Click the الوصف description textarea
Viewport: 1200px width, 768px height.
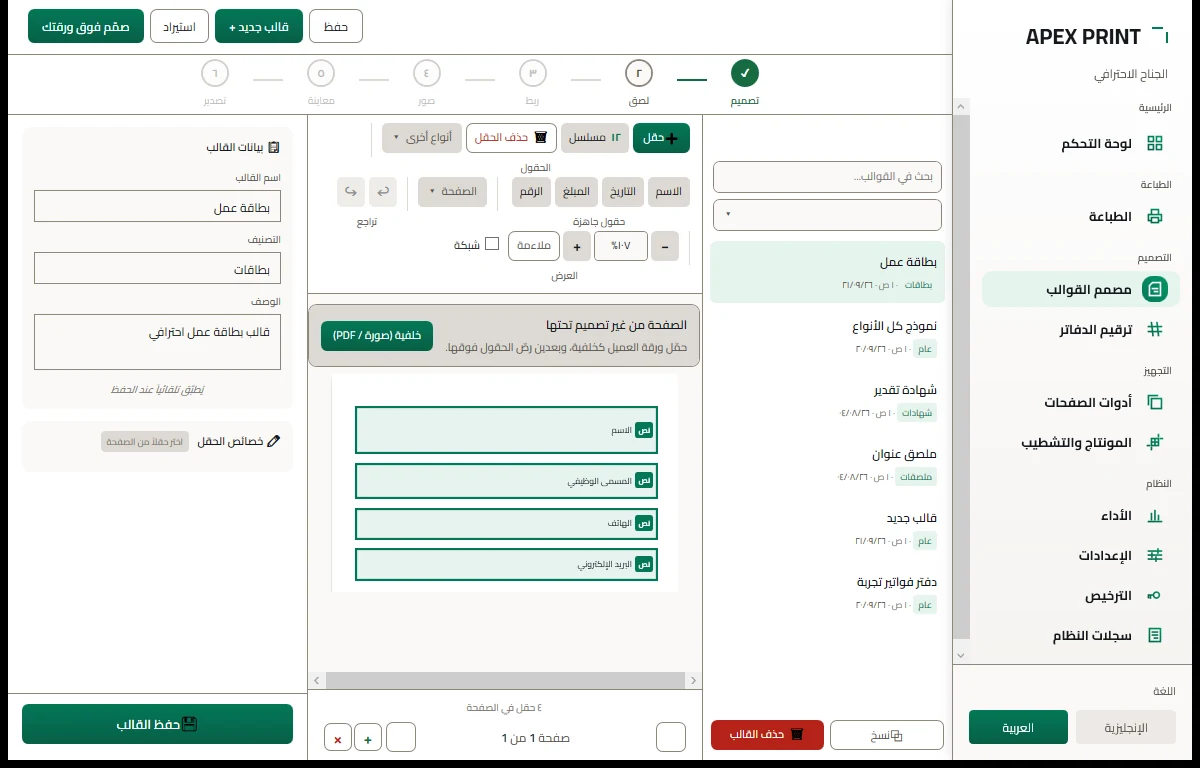click(x=157, y=342)
